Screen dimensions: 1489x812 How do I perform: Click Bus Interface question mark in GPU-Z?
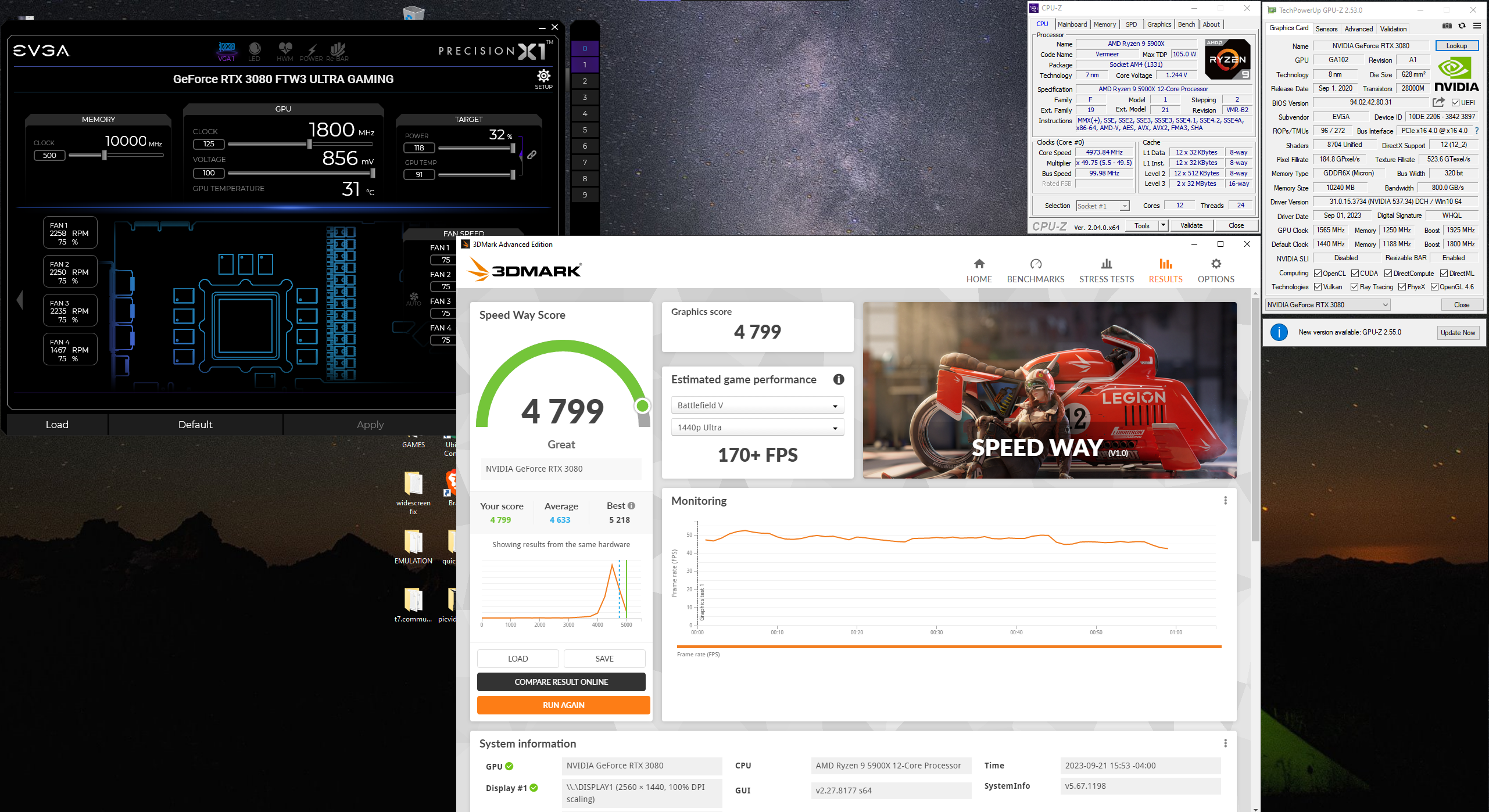[x=1477, y=131]
